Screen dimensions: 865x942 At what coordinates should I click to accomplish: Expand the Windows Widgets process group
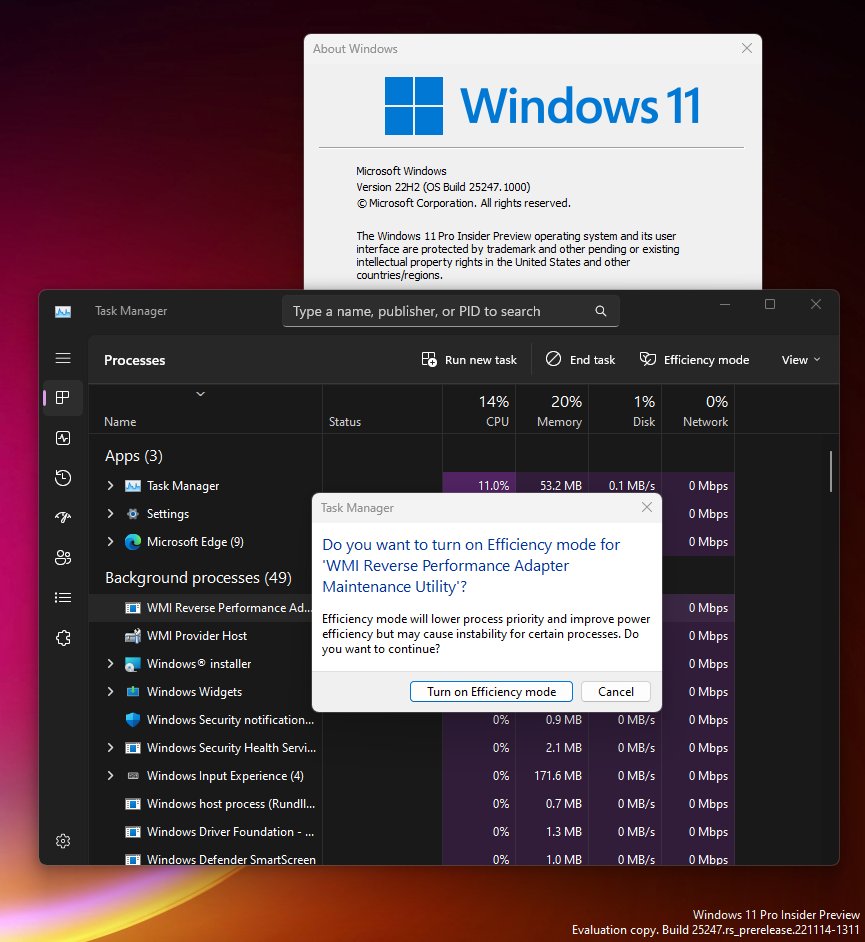point(110,691)
